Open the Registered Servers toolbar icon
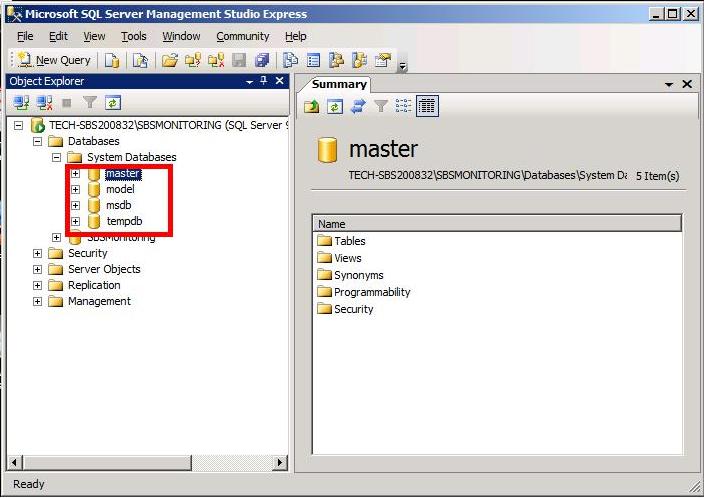 pos(290,60)
